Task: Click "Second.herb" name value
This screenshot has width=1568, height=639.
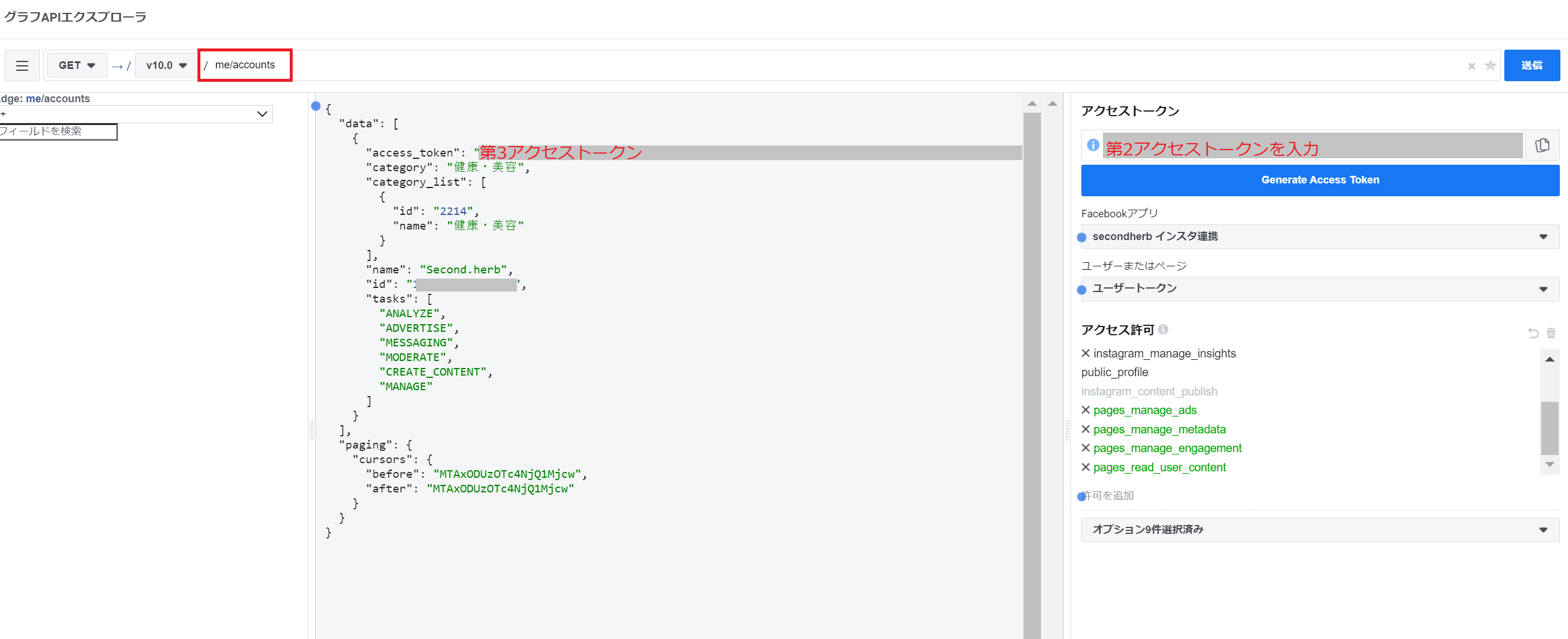Action: [466, 270]
